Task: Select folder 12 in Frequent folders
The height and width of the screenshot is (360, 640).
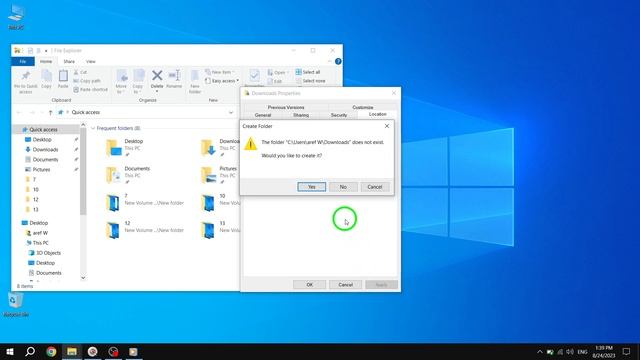Action: (x=145, y=229)
